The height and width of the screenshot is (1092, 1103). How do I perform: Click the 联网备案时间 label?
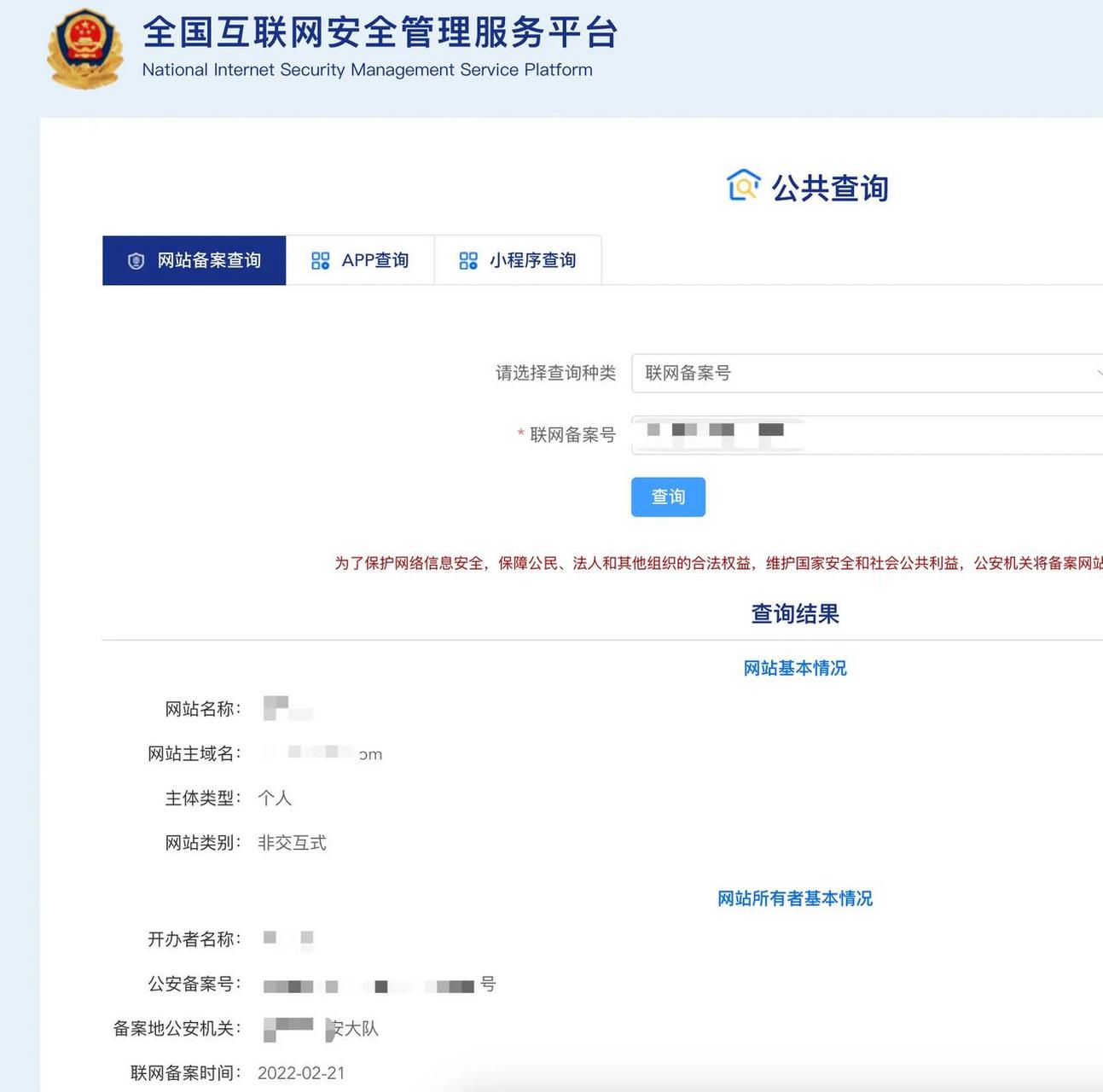(x=186, y=1073)
